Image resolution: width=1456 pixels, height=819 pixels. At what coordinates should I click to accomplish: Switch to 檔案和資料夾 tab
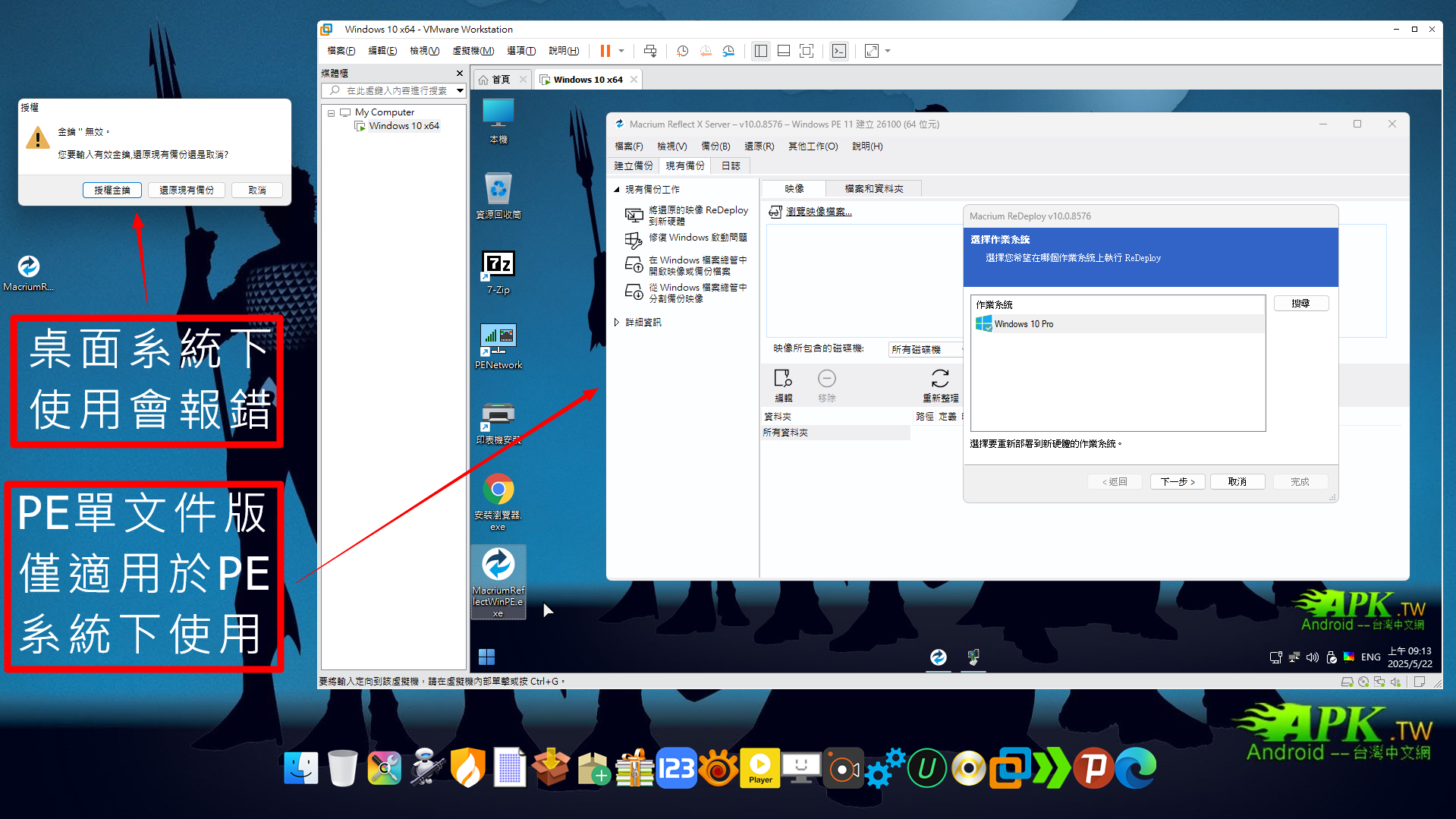click(874, 188)
